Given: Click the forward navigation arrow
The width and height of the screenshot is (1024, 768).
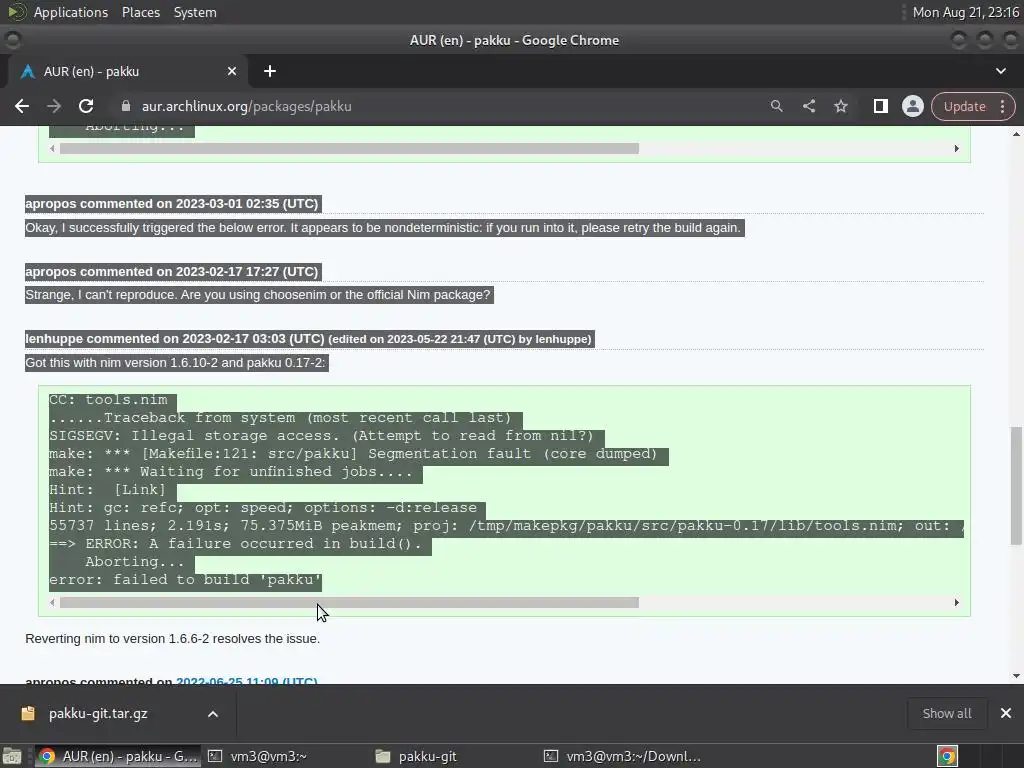Looking at the screenshot, I should point(54,106).
